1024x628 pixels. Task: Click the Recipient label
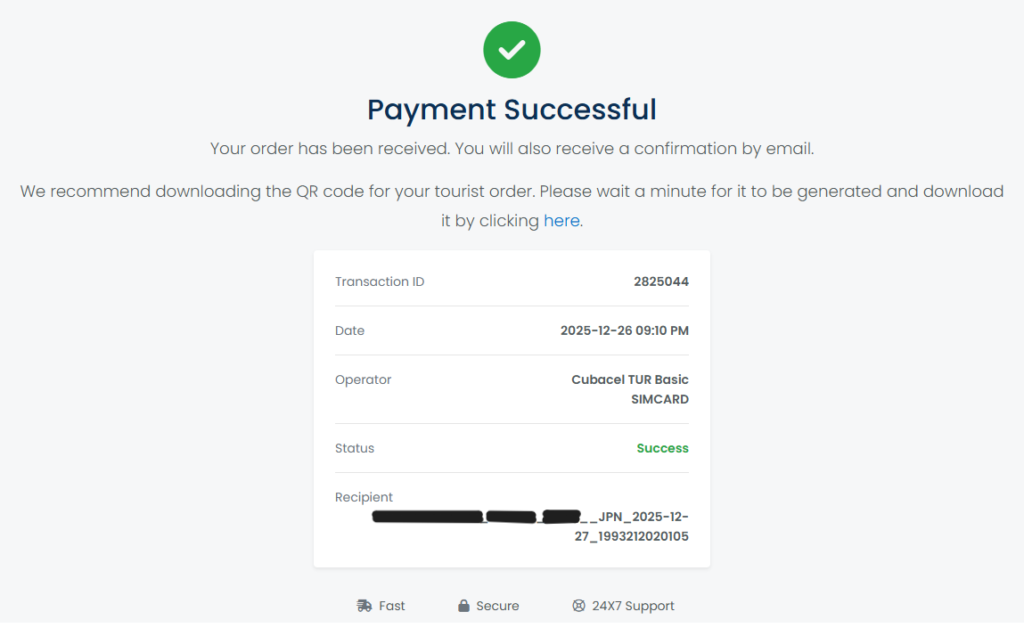(x=364, y=497)
